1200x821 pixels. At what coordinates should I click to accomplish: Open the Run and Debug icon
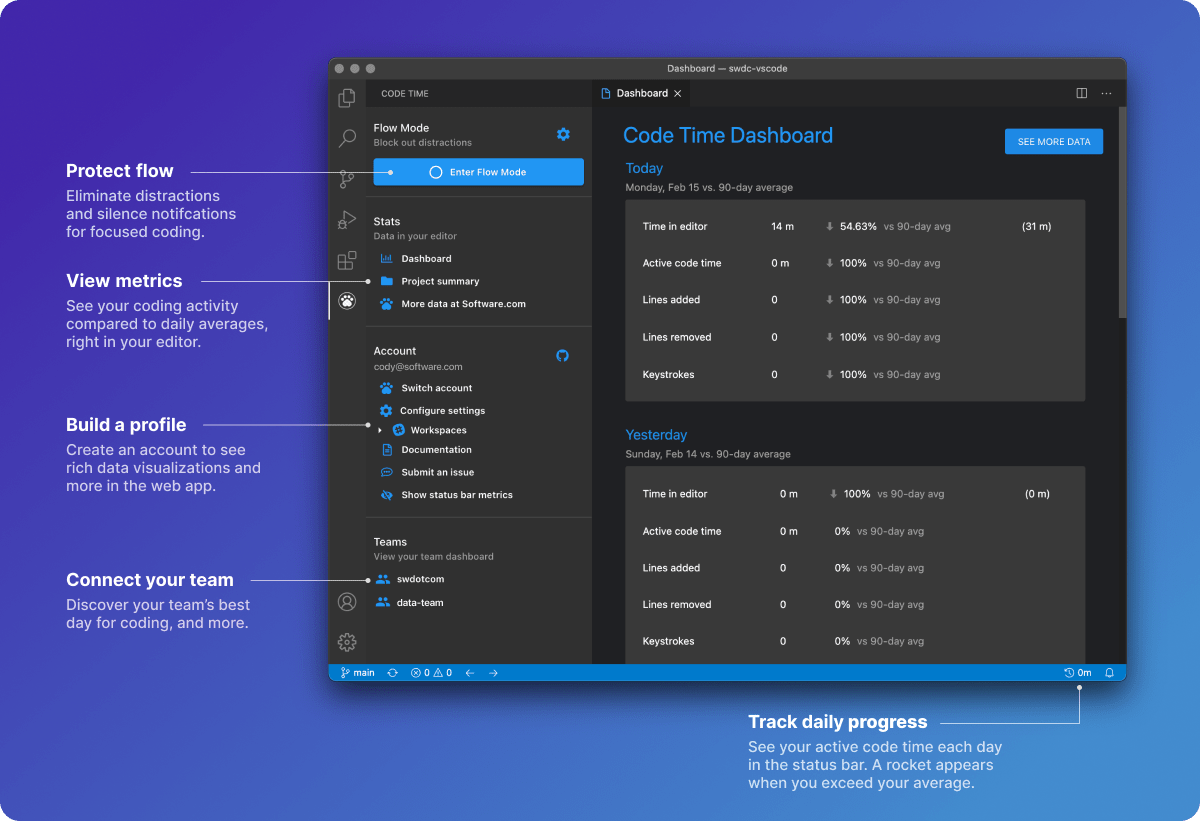coord(347,220)
